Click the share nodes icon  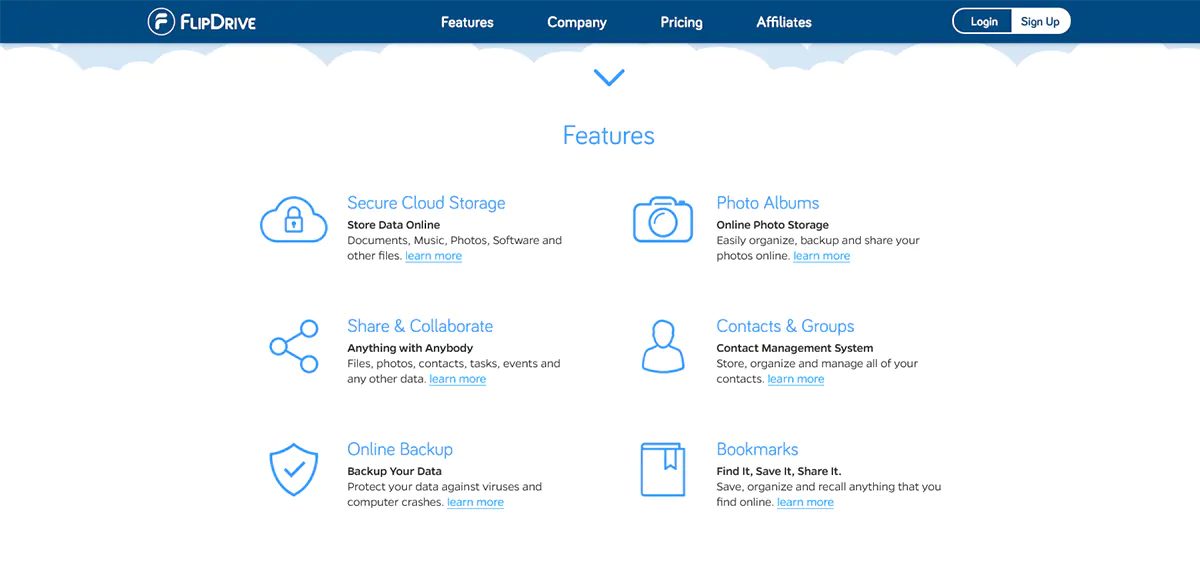294,346
